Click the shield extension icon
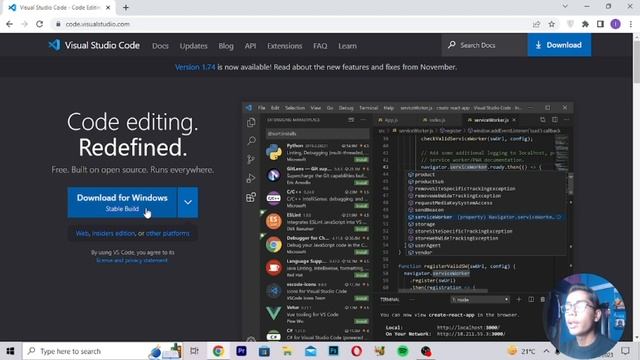Viewport: 640px width, 360px height. click(x=570, y=24)
